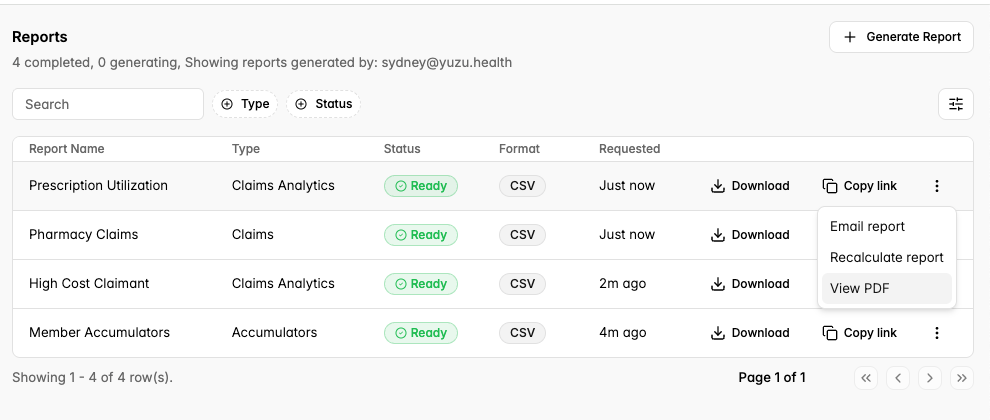Download the Prescription Utilization report
The height and width of the screenshot is (420, 990).
750,186
